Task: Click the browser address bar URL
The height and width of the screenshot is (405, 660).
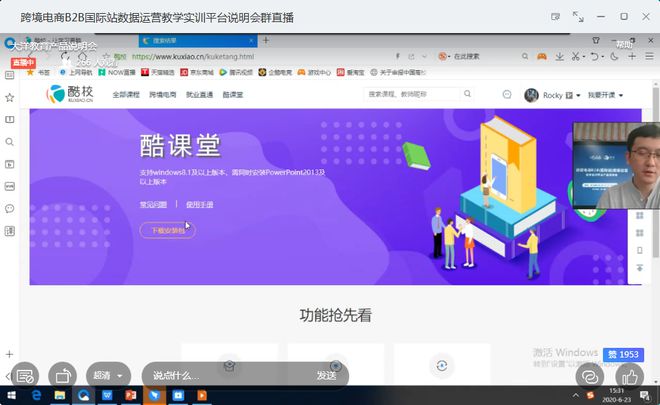Action: 193,56
